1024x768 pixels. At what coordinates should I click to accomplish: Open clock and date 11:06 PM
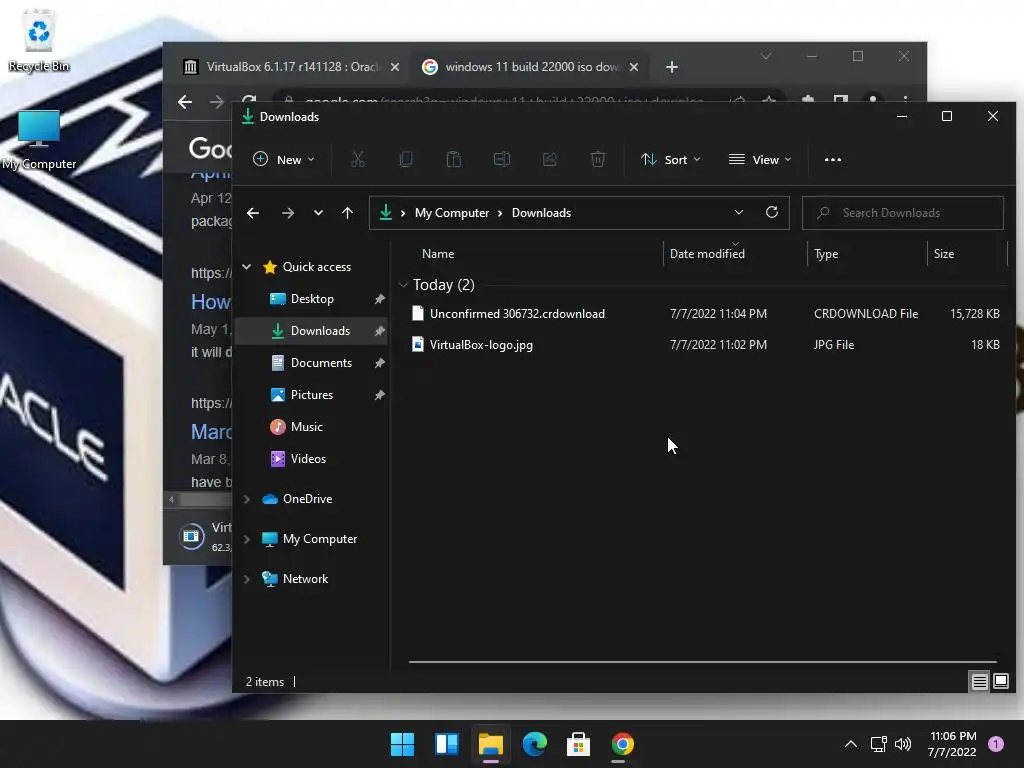[952, 744]
